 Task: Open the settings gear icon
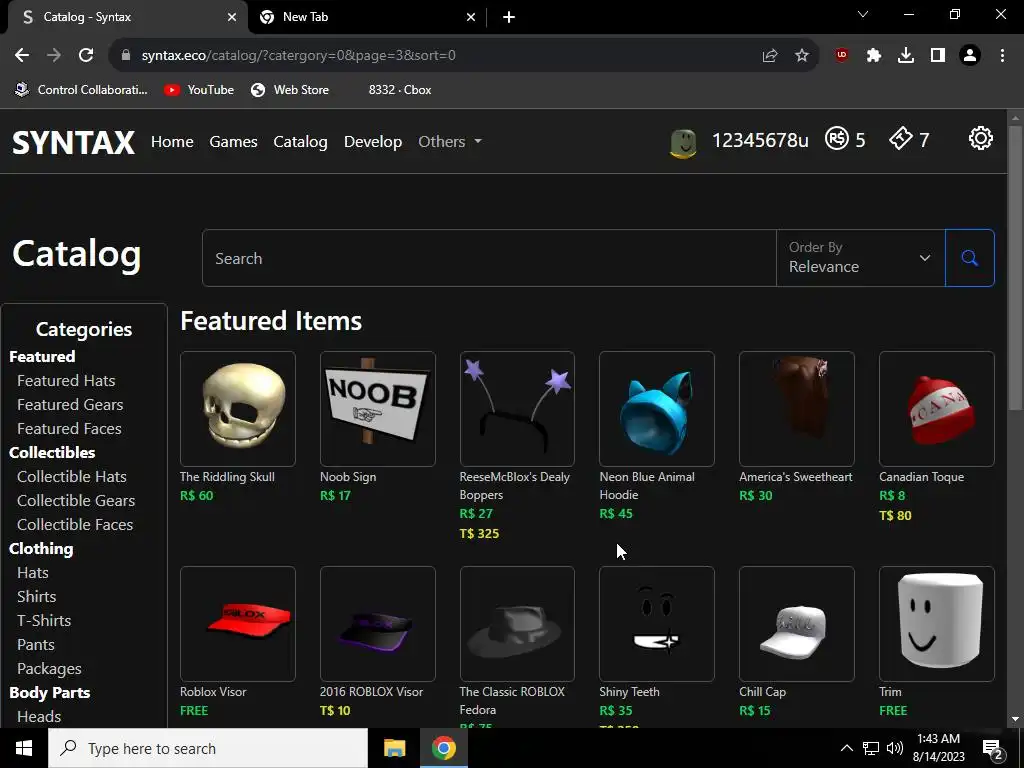(x=980, y=139)
